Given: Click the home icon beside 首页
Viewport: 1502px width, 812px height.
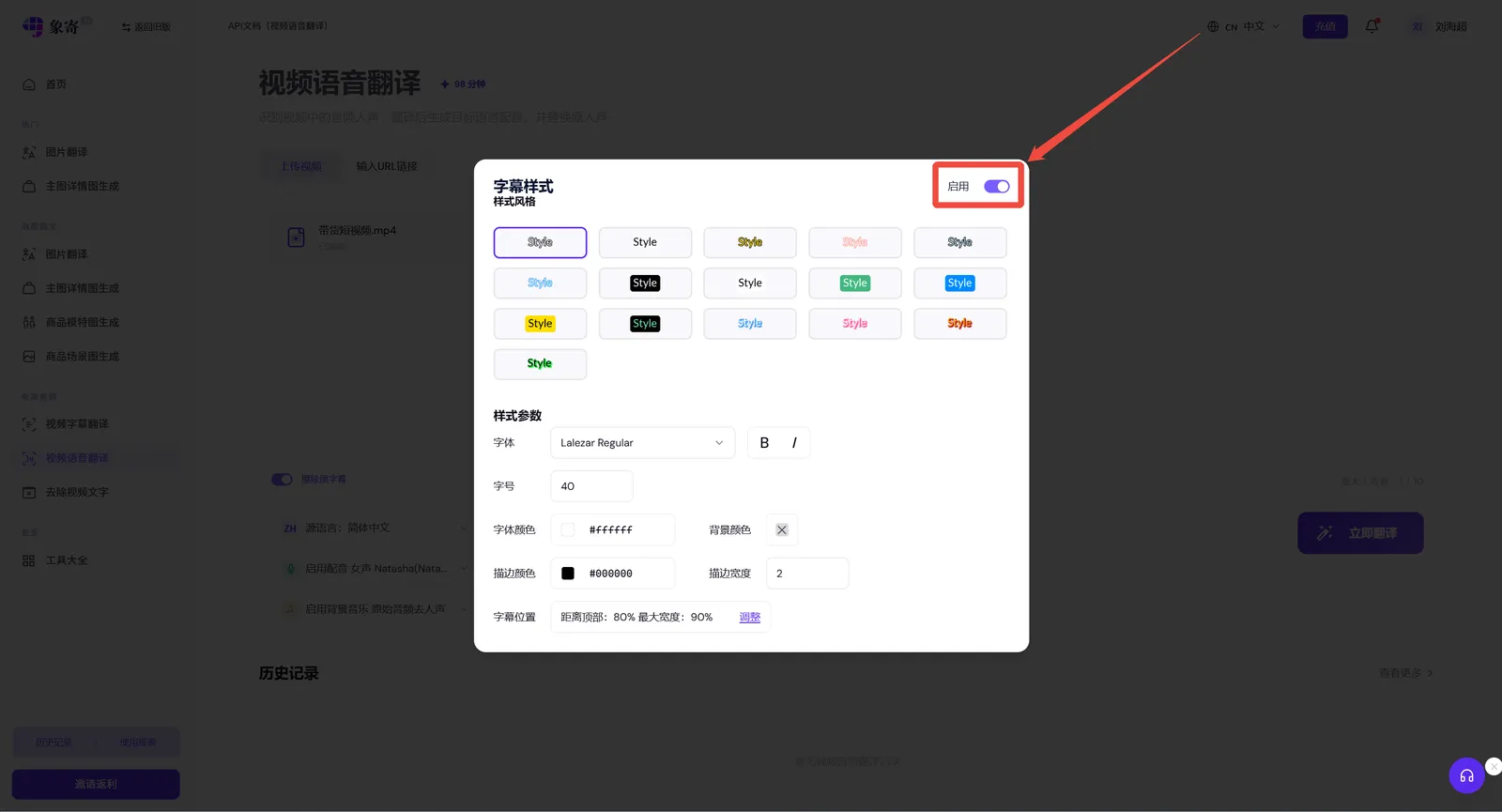Looking at the screenshot, I should (x=29, y=84).
